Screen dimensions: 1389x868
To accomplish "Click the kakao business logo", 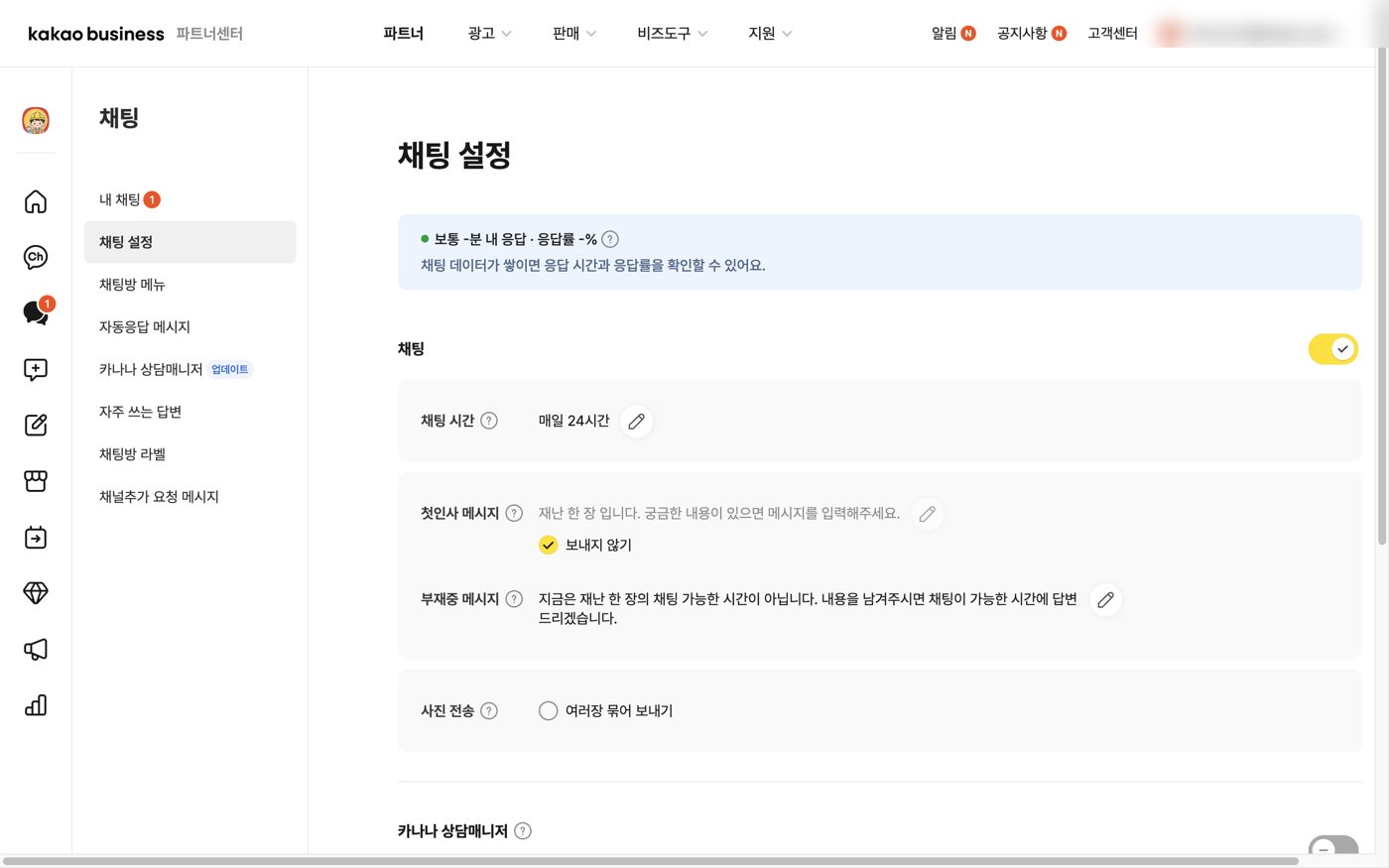I will tap(96, 34).
